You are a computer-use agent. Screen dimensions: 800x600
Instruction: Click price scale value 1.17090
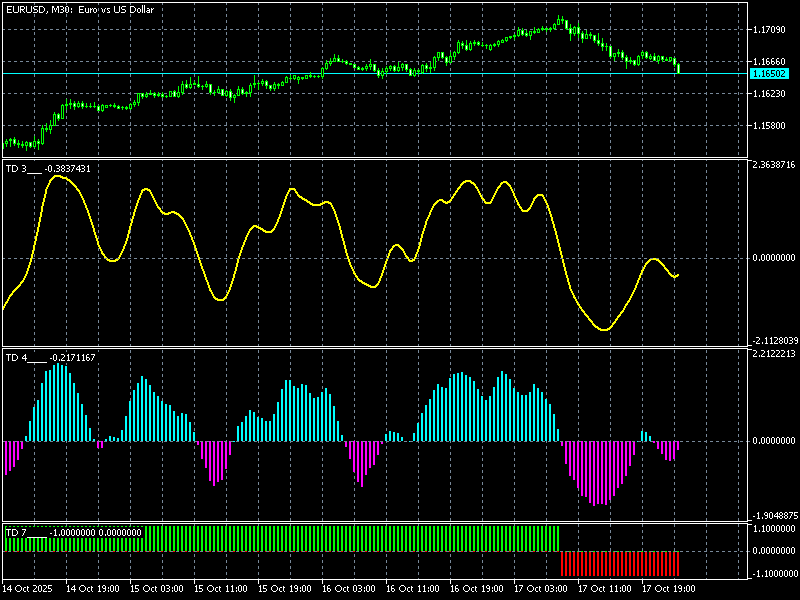tap(769, 30)
